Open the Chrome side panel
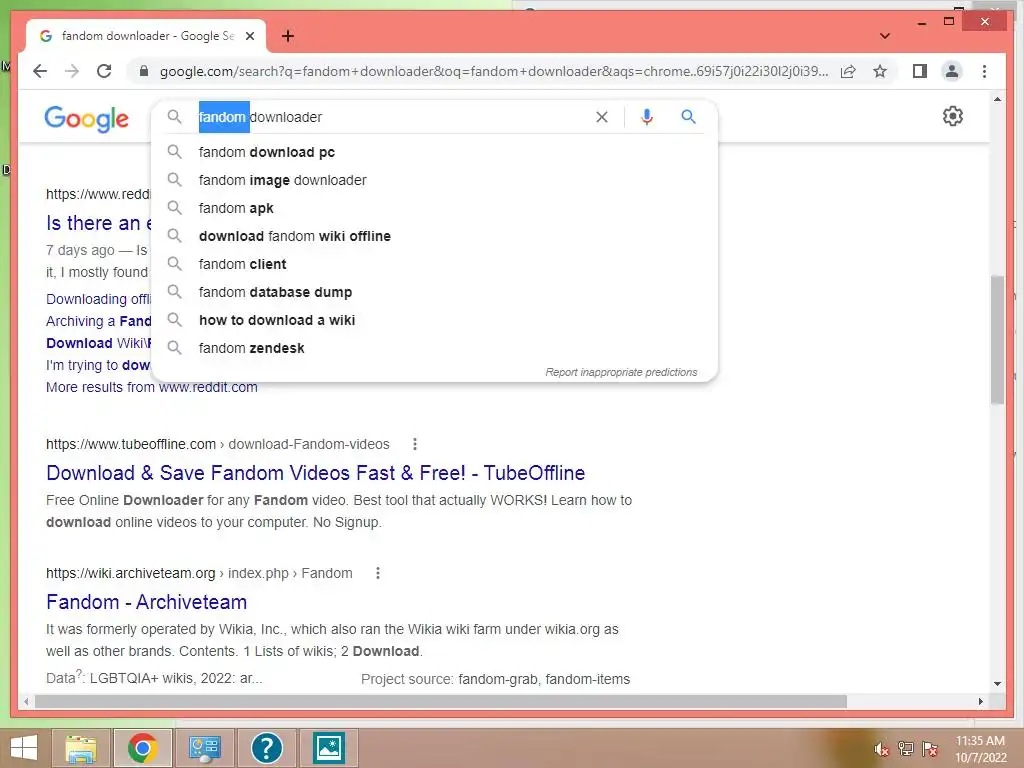1024x768 pixels. 920,71
